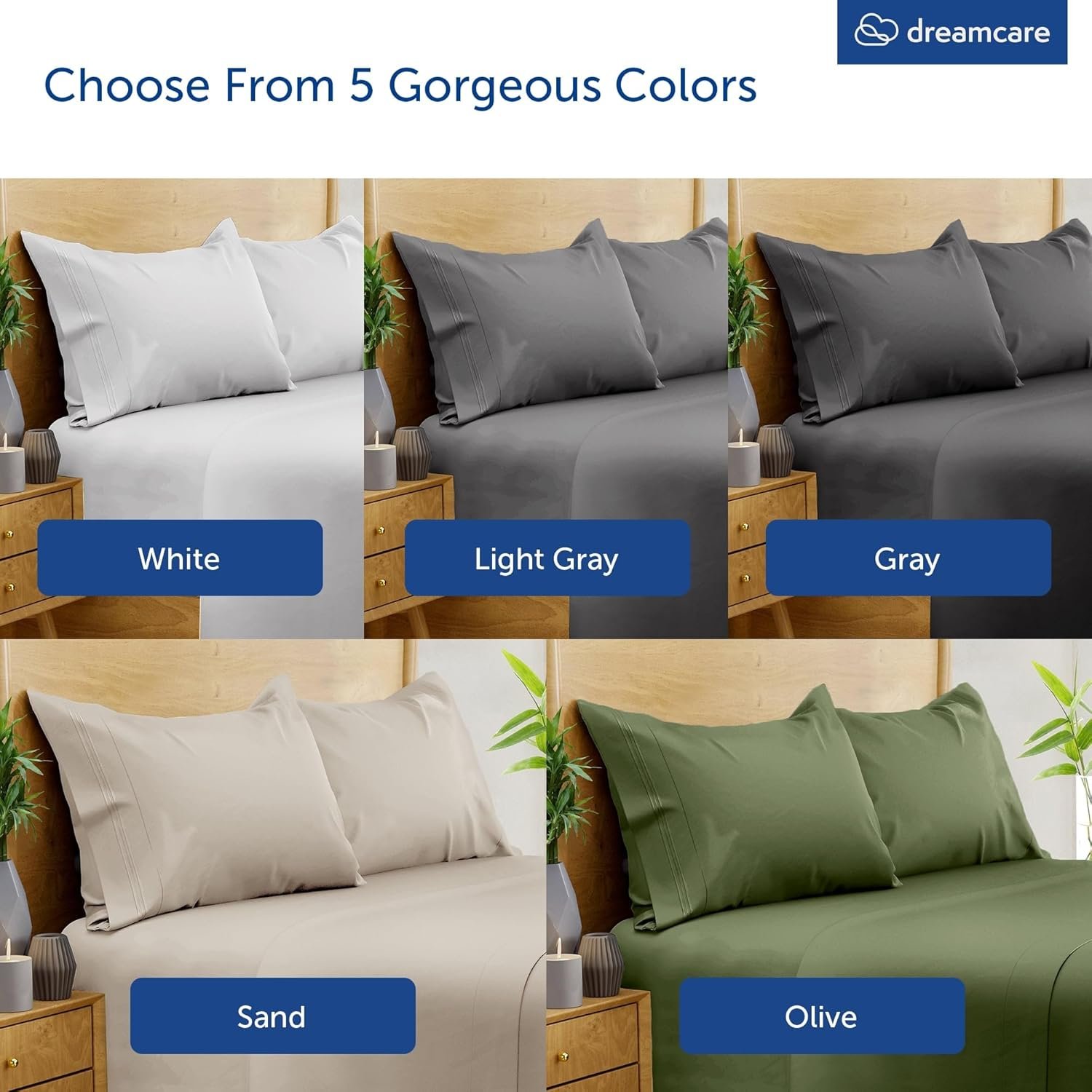The width and height of the screenshot is (1092, 1092).
Task: Select the White color label
Action: (x=180, y=558)
